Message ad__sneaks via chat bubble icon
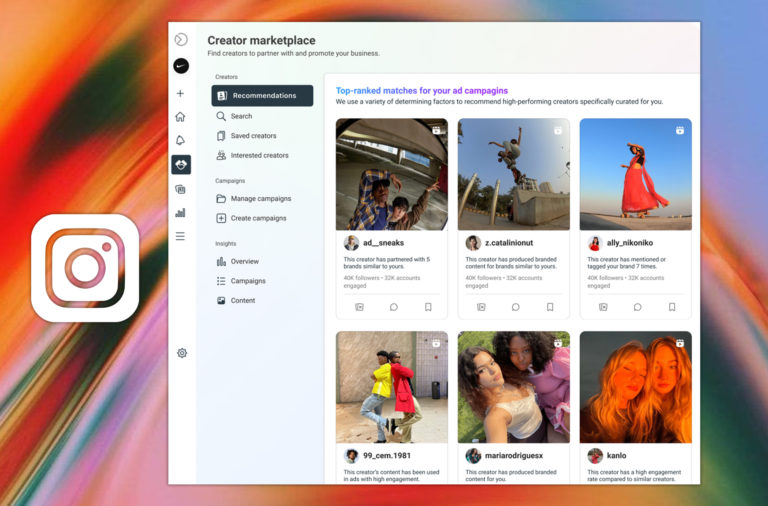The height and width of the screenshot is (506, 768). click(x=394, y=307)
